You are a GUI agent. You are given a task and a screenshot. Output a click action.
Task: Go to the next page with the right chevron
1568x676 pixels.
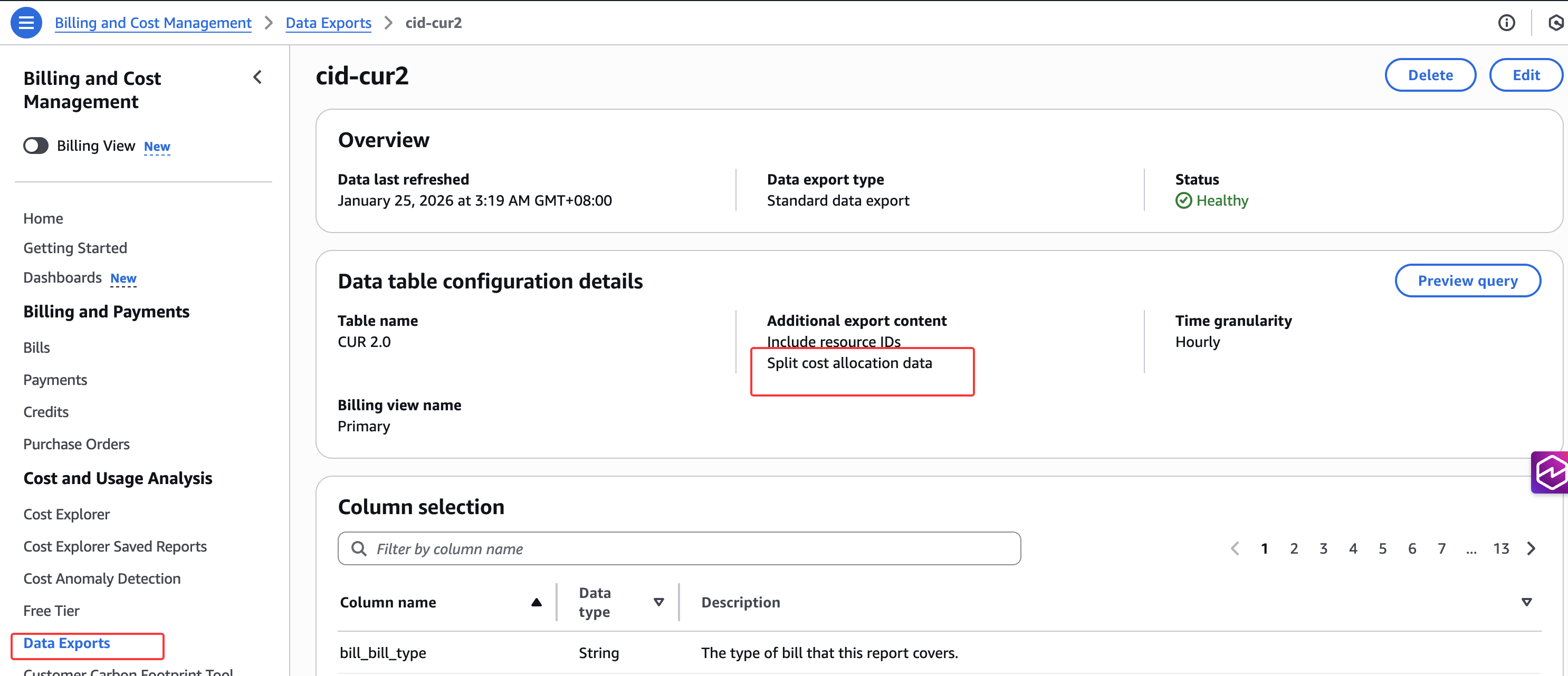[1532, 549]
